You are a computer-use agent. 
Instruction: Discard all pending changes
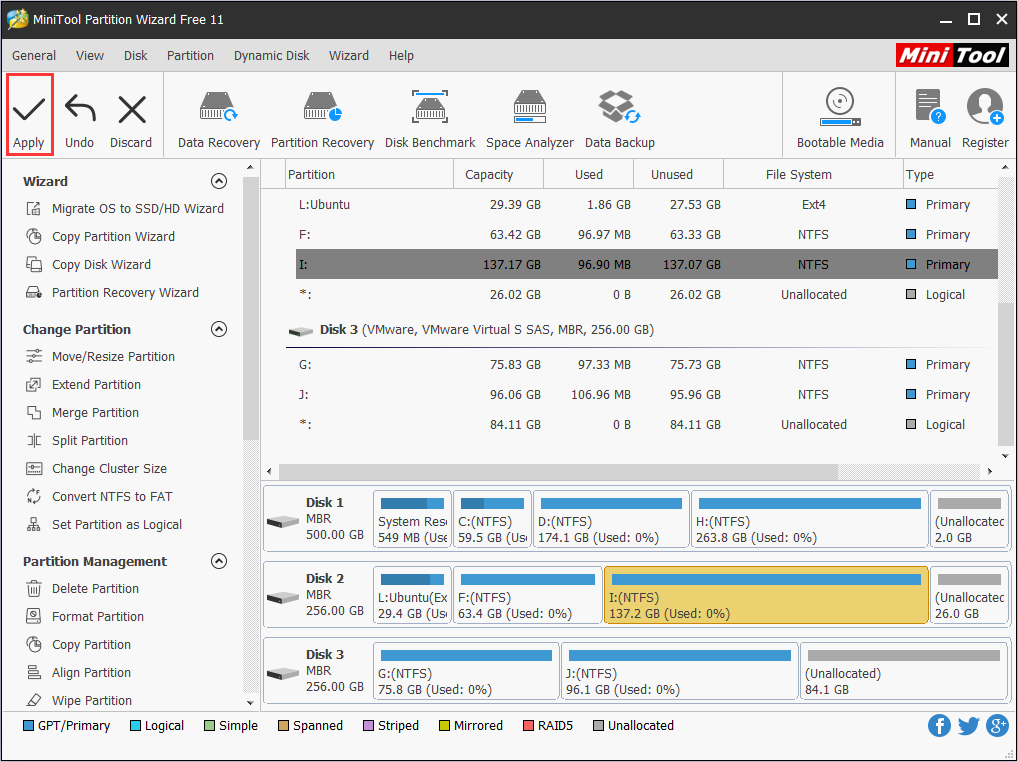tap(131, 121)
